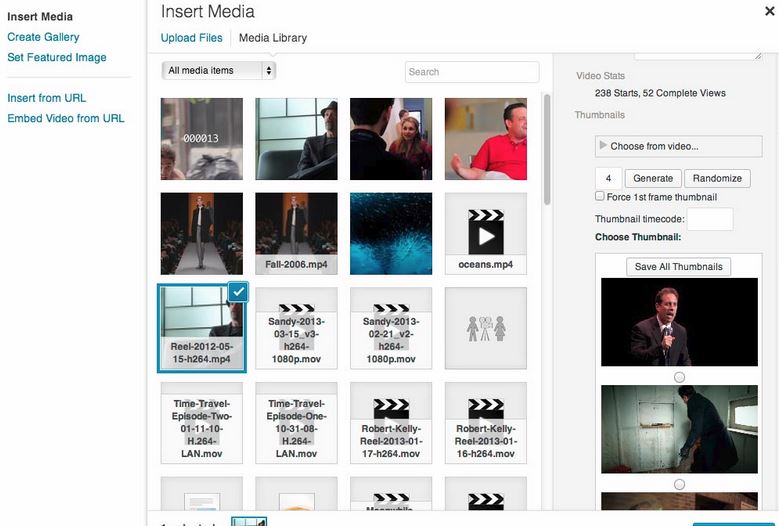Switch to the Media Library tab

click(273, 38)
